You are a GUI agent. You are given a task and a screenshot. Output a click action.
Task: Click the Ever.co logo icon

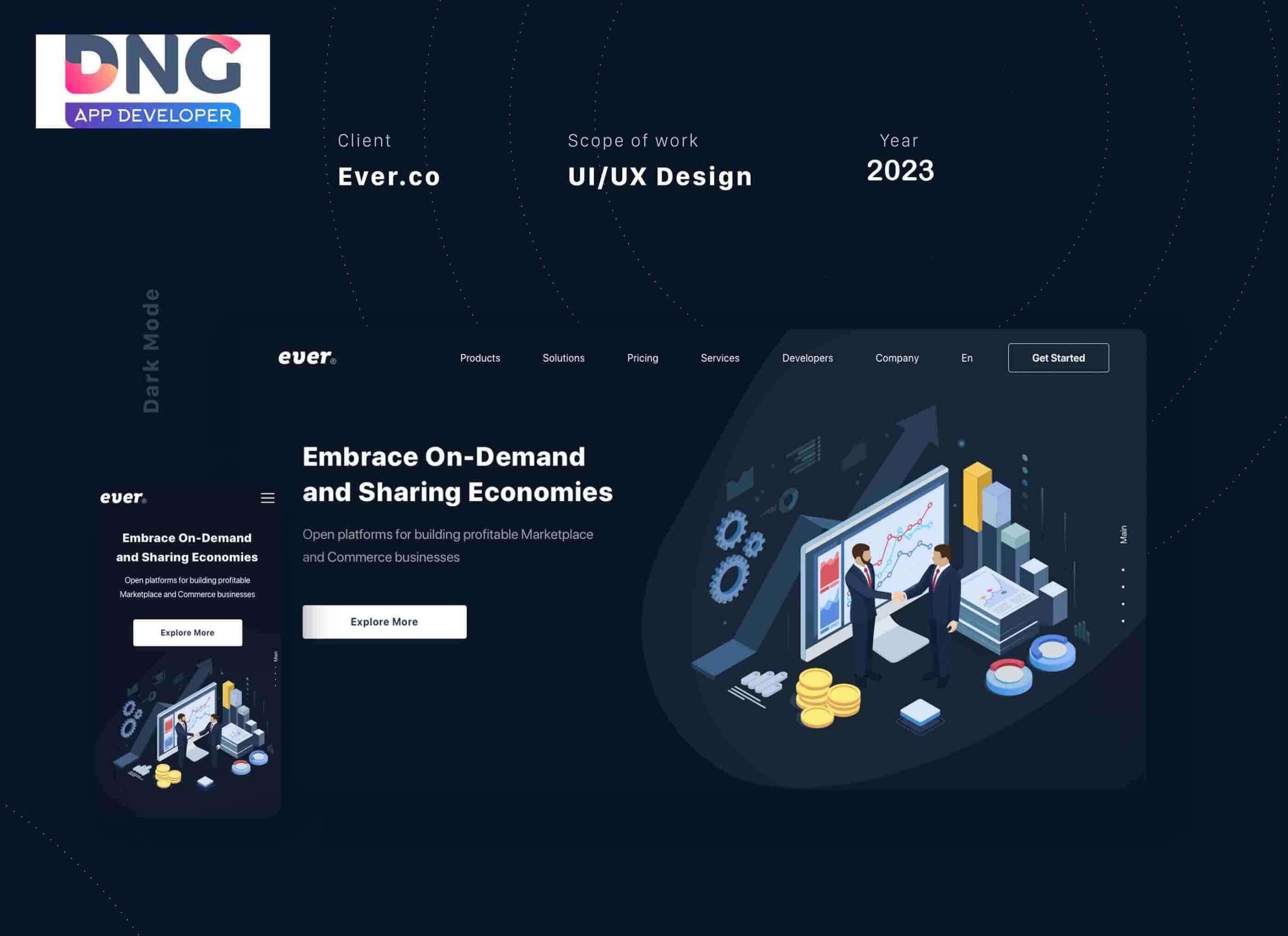307,358
